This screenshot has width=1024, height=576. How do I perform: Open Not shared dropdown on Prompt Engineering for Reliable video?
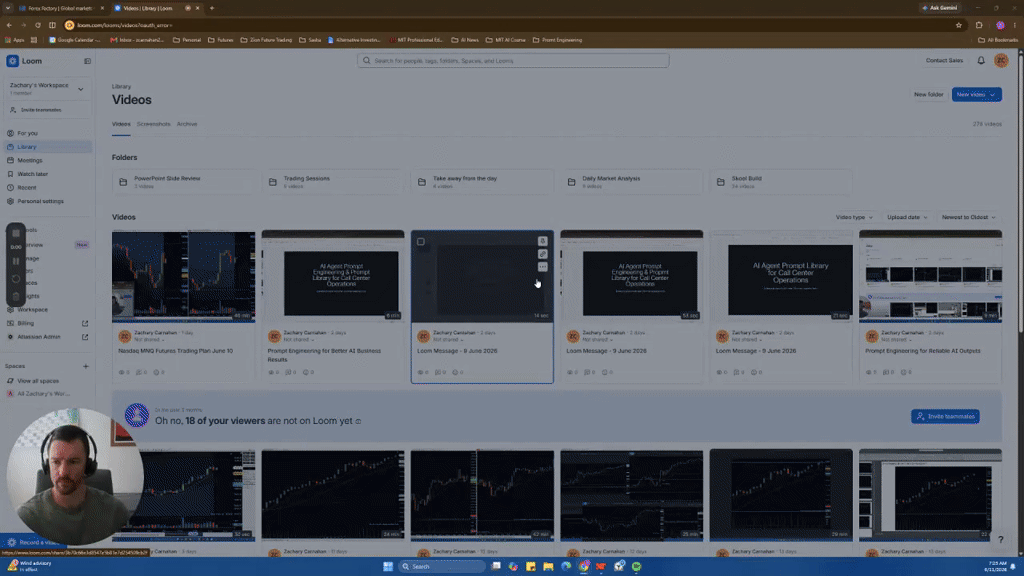[895, 340]
